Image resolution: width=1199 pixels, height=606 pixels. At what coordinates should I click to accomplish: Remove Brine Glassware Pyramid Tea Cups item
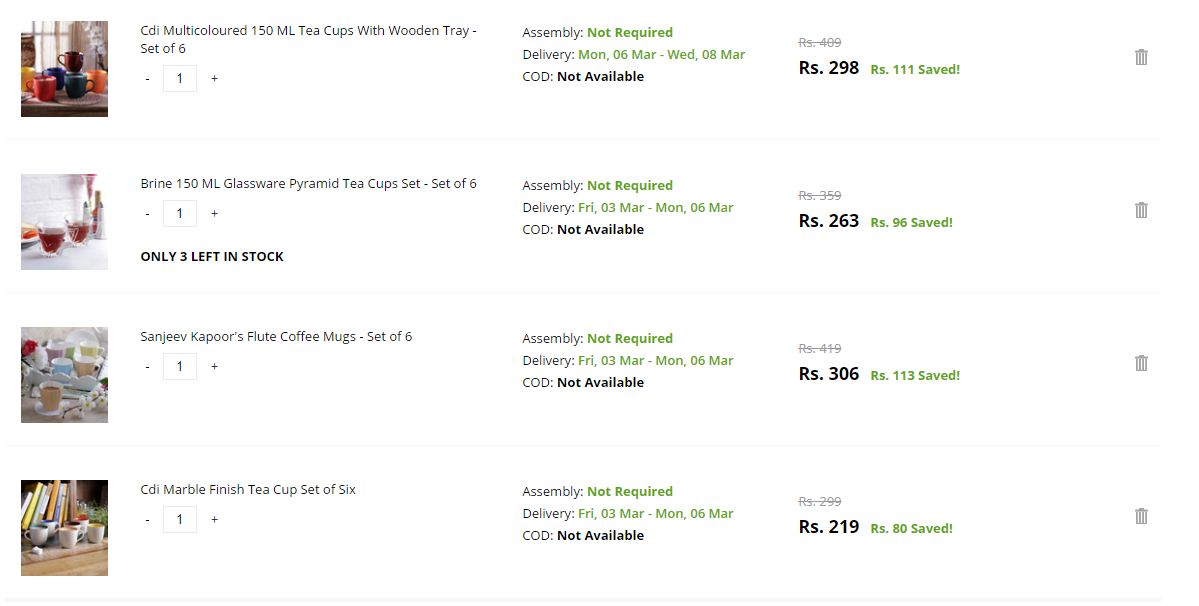tap(1141, 210)
